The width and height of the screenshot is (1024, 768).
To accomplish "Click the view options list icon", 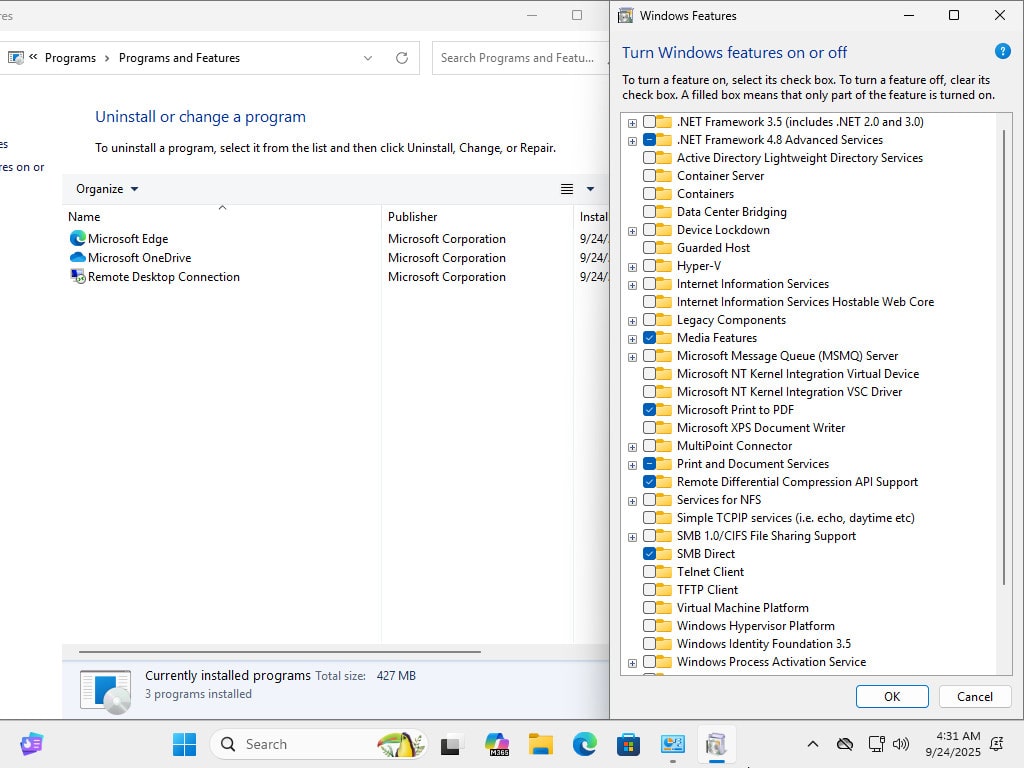I will coord(567,189).
